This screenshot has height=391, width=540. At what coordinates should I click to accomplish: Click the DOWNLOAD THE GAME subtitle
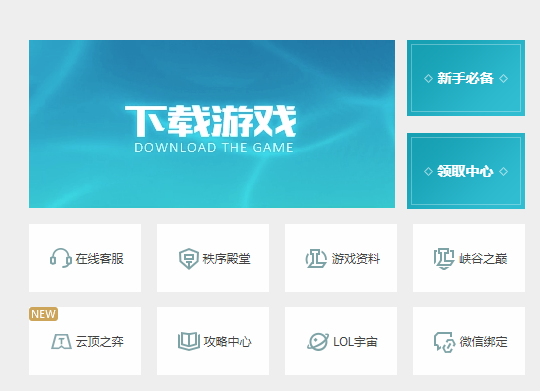coord(214,147)
